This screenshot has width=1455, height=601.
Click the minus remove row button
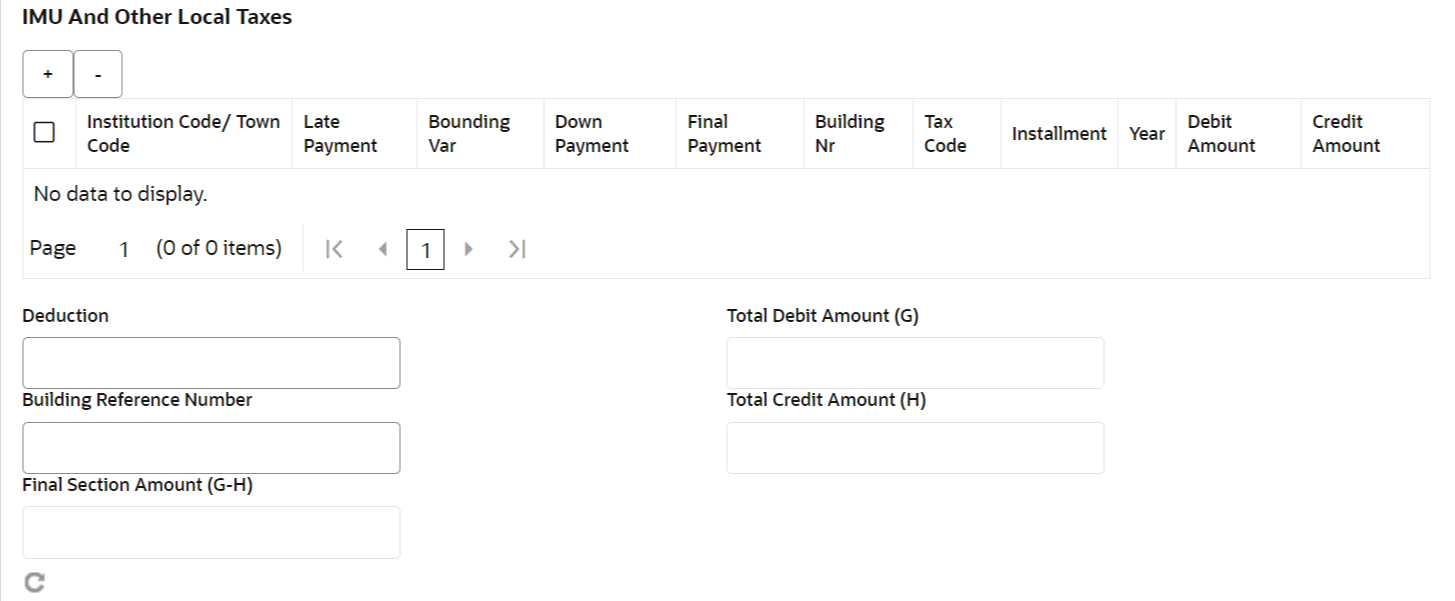pyautogui.click(x=98, y=74)
